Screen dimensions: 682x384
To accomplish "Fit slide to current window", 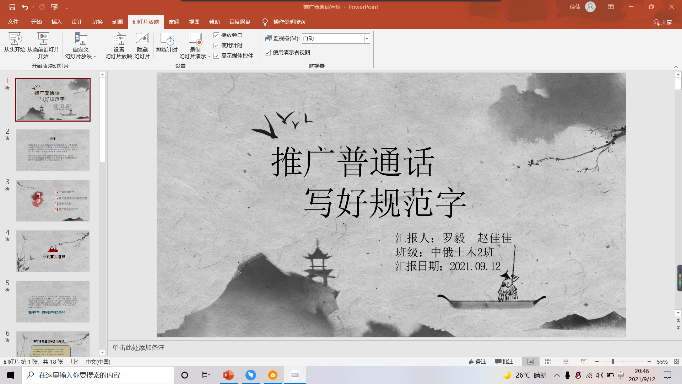I will pos(676,361).
